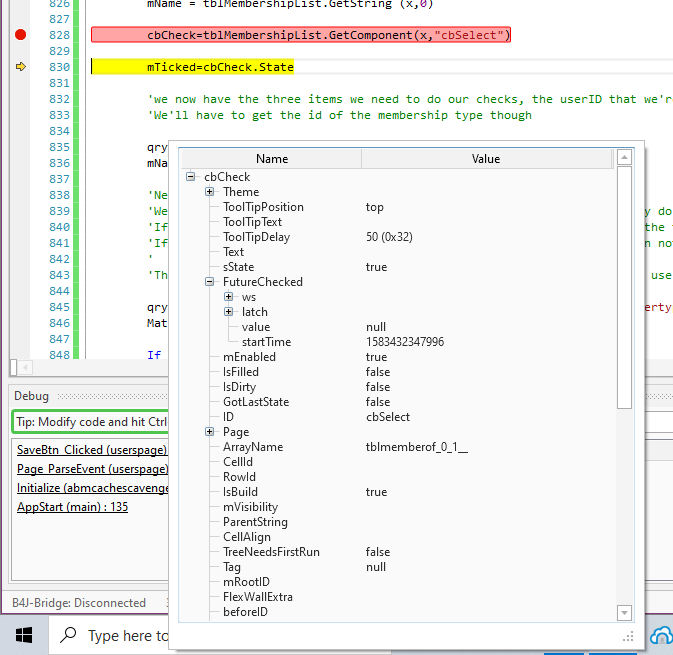Image resolution: width=673 pixels, height=655 pixels.
Task: Select the CellId row
Action: [x=397, y=462]
